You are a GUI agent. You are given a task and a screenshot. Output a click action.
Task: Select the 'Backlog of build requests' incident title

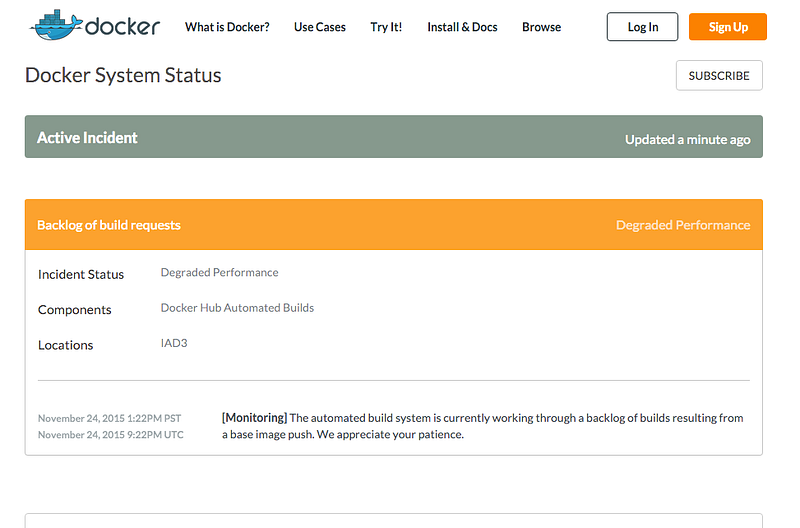109,225
